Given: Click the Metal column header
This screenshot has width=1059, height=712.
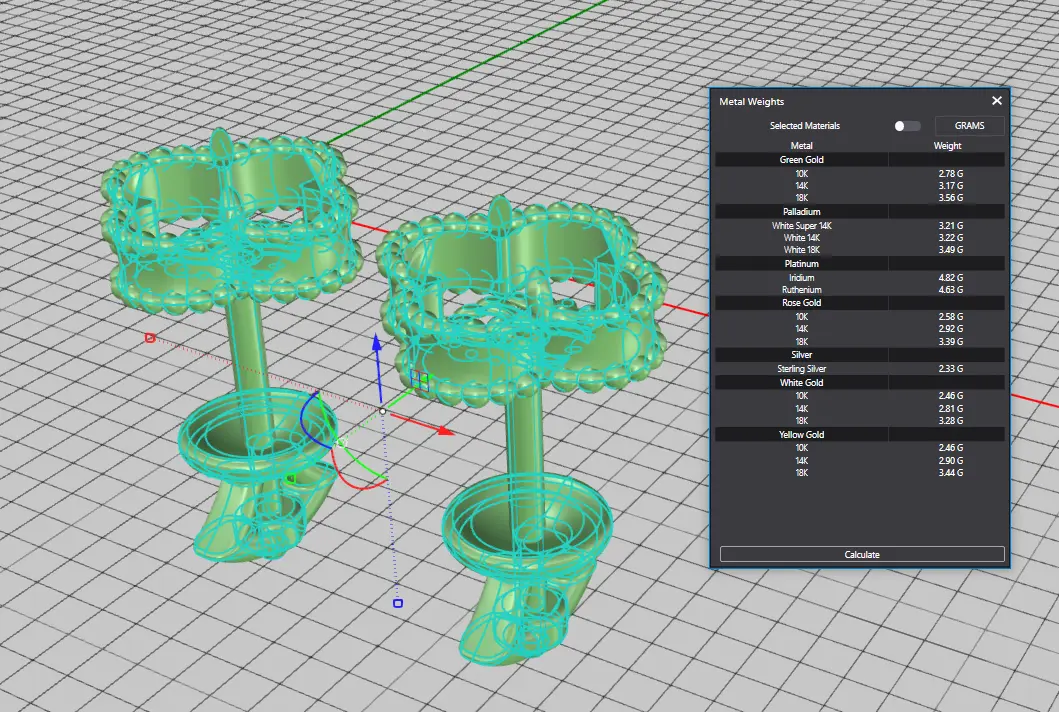Looking at the screenshot, I should click(x=802, y=145).
